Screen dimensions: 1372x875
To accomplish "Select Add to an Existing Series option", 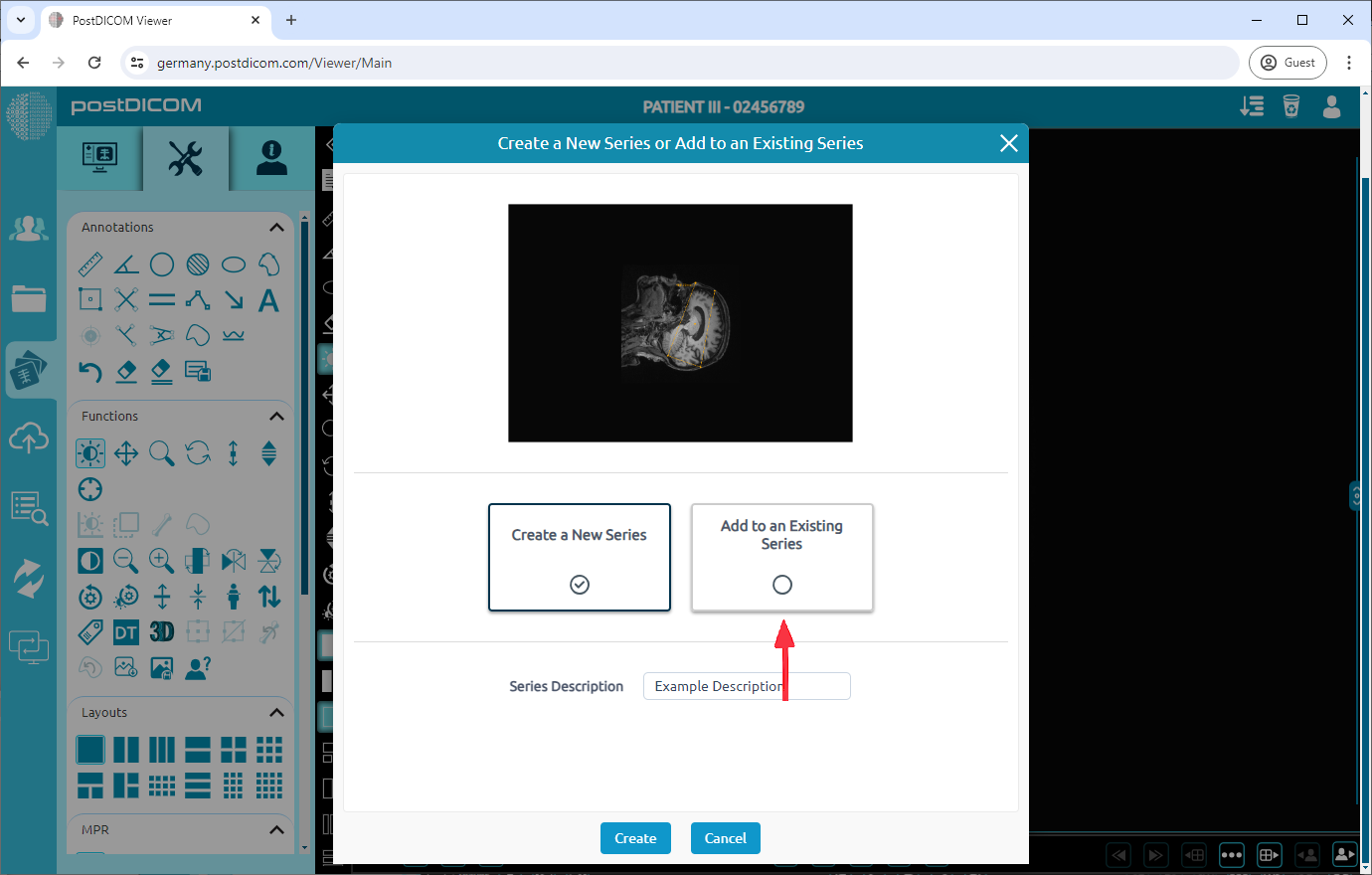I will [782, 557].
